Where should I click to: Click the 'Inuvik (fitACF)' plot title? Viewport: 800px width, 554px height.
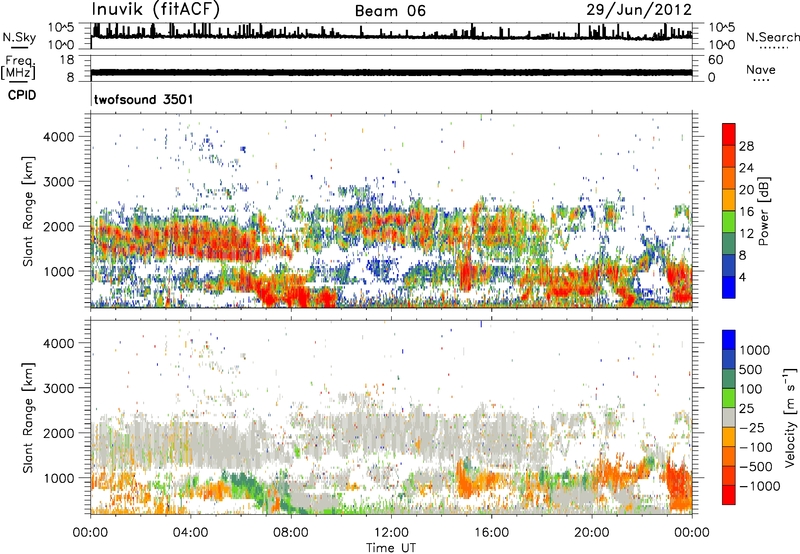156,9
